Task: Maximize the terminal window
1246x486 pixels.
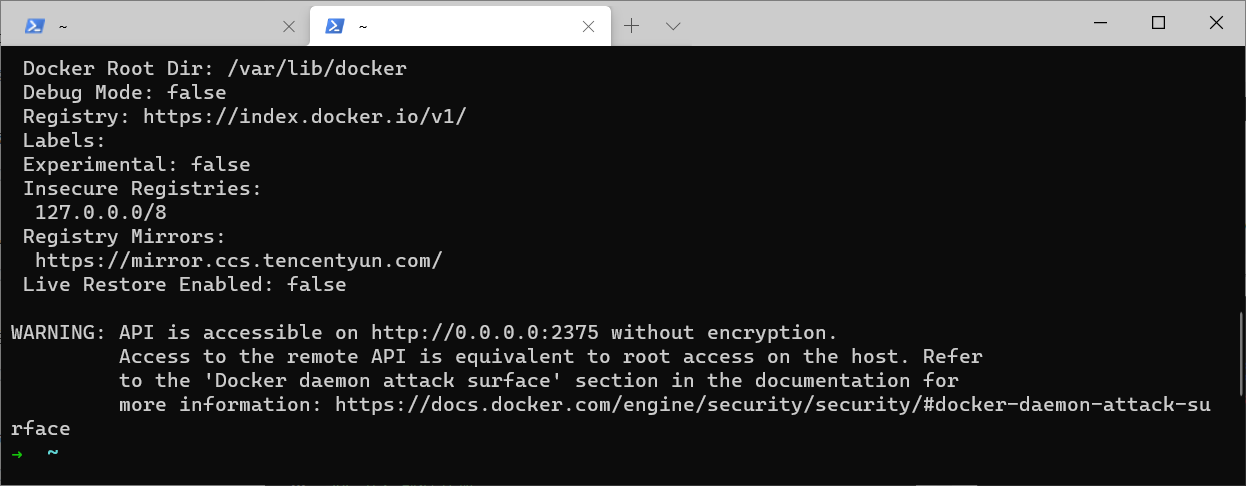Action: (1158, 23)
